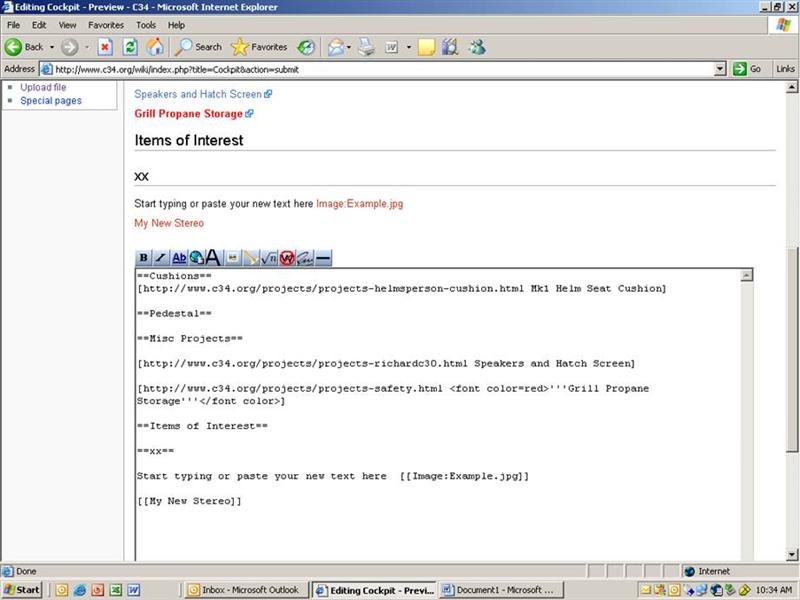The width and height of the screenshot is (800, 600).
Task: Open the Back button history dropdown arrow
Action: coord(52,47)
